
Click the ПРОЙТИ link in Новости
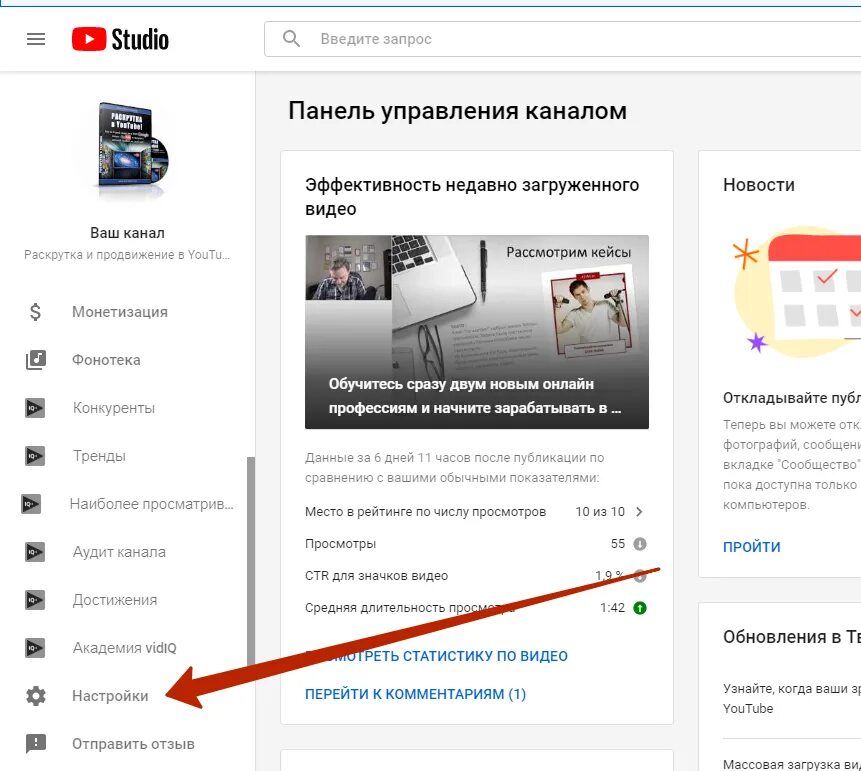coord(751,547)
